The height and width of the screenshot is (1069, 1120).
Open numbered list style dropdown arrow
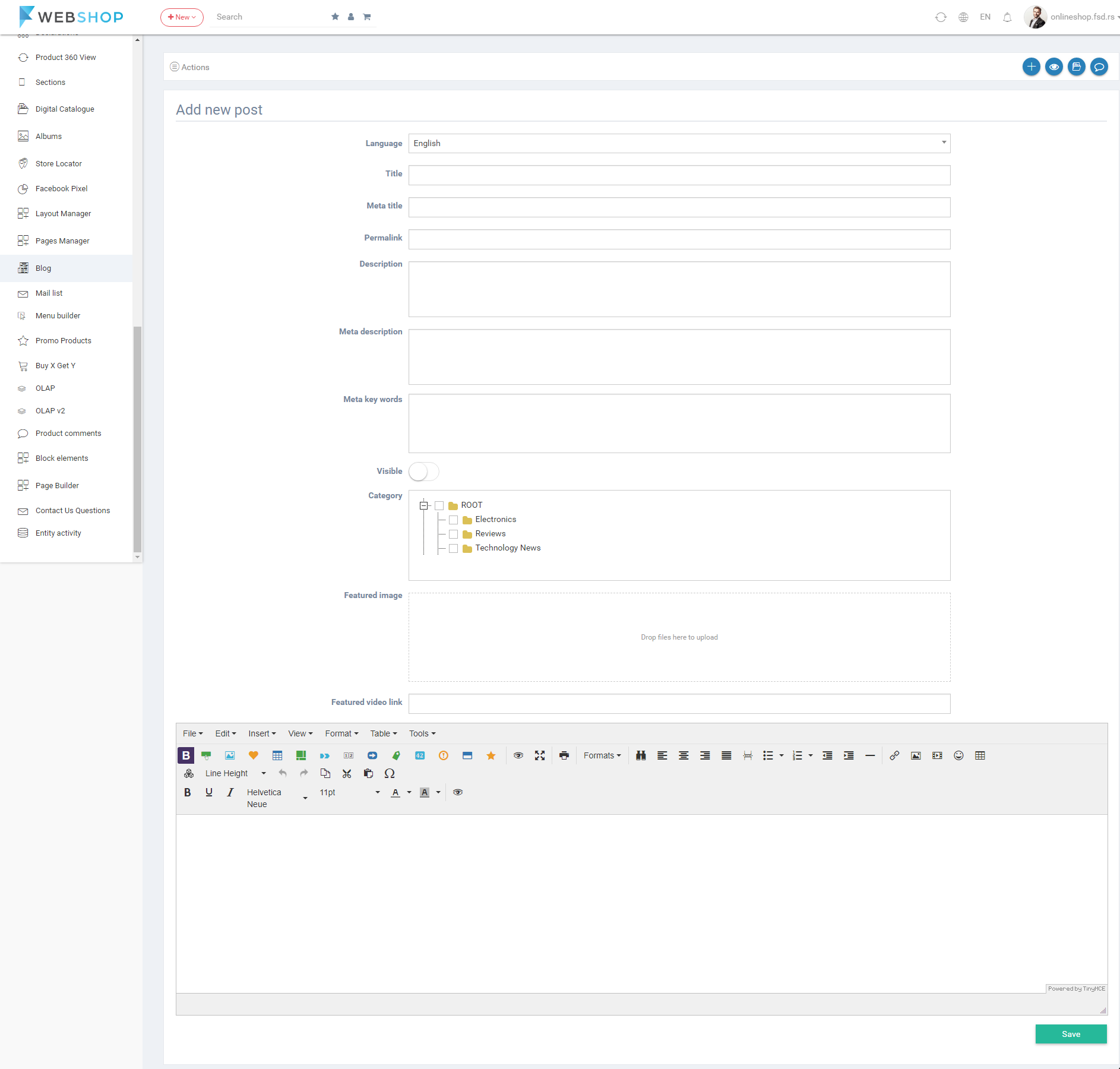point(811,755)
